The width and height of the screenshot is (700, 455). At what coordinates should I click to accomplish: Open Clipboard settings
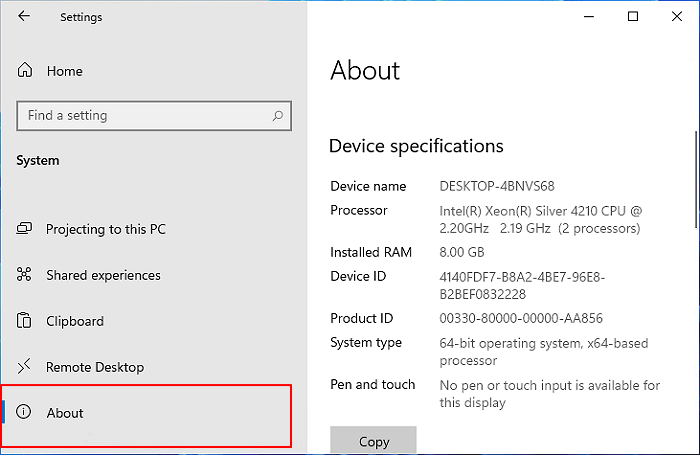tap(75, 321)
